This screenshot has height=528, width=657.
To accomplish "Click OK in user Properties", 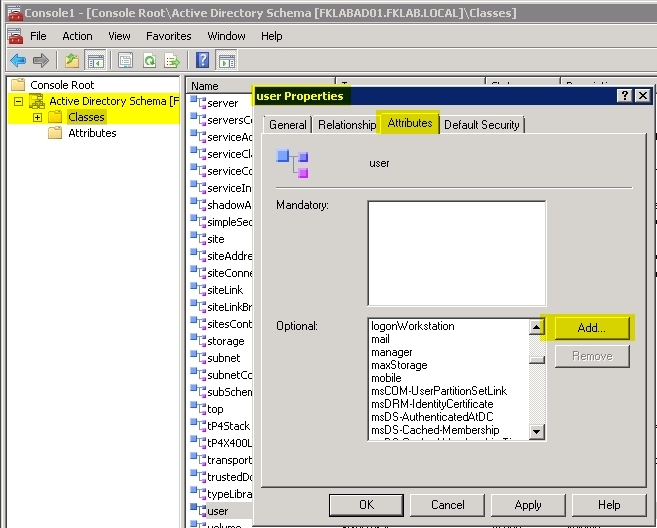I will pos(366,505).
